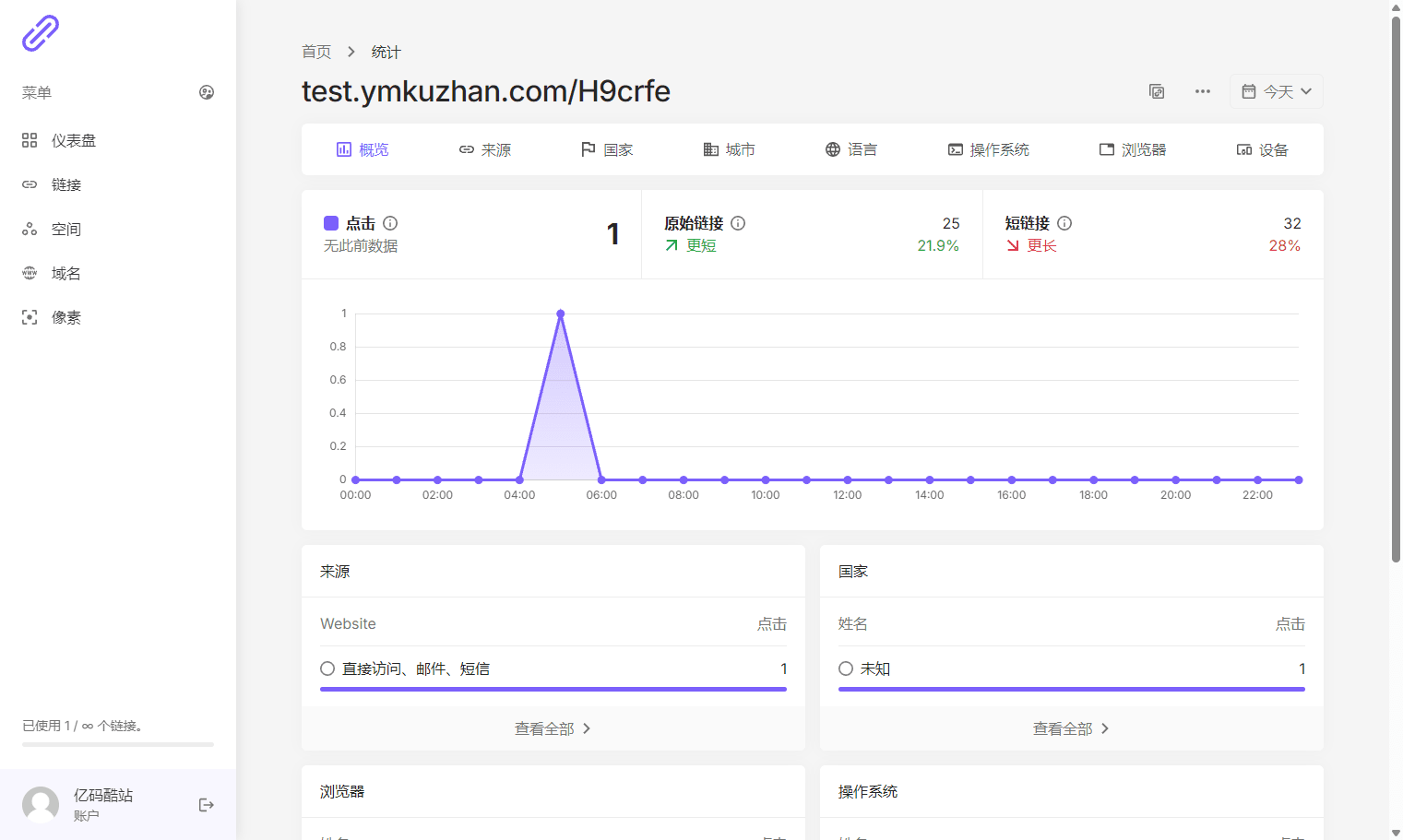Switch to the 城市 tab
Image resolution: width=1403 pixels, height=840 pixels.
[x=729, y=149]
